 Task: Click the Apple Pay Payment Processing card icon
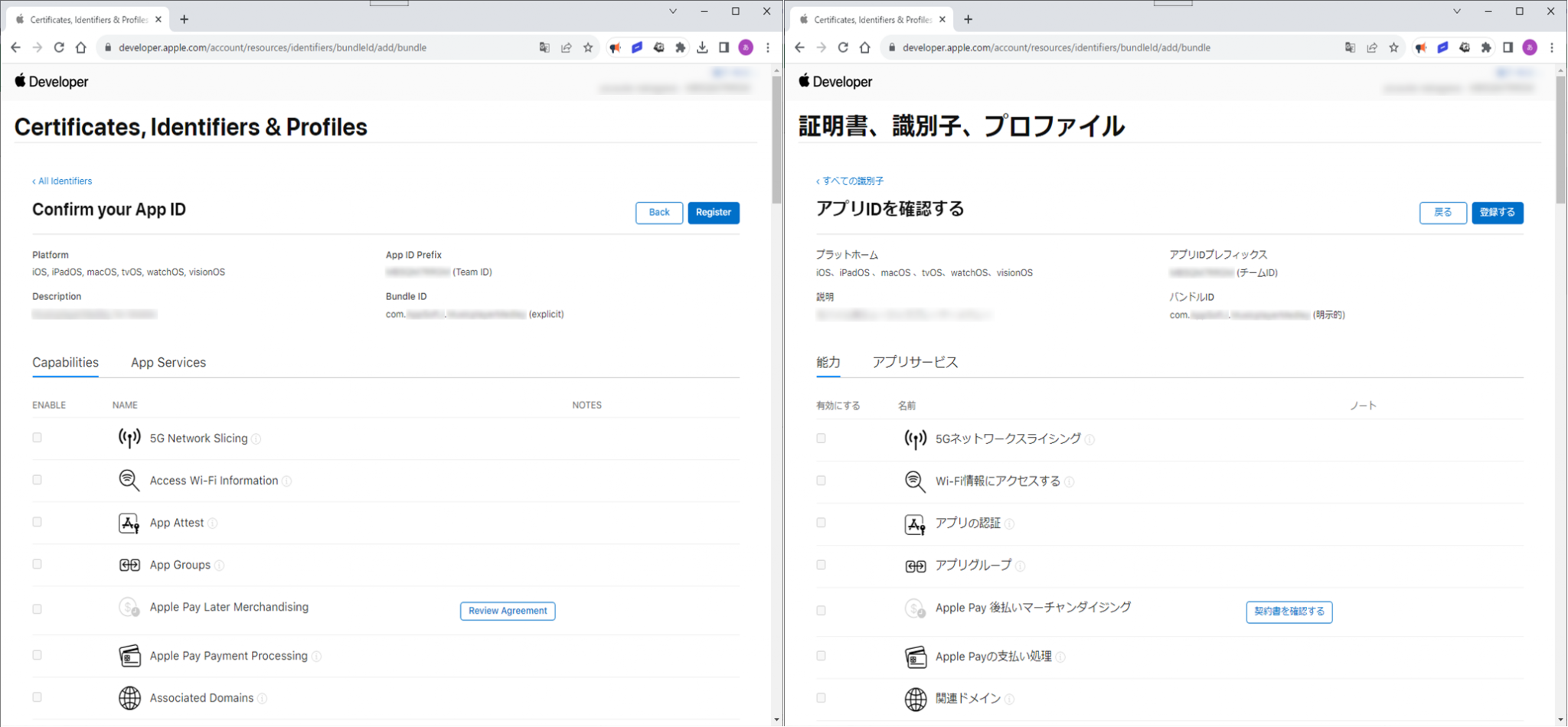click(x=129, y=656)
